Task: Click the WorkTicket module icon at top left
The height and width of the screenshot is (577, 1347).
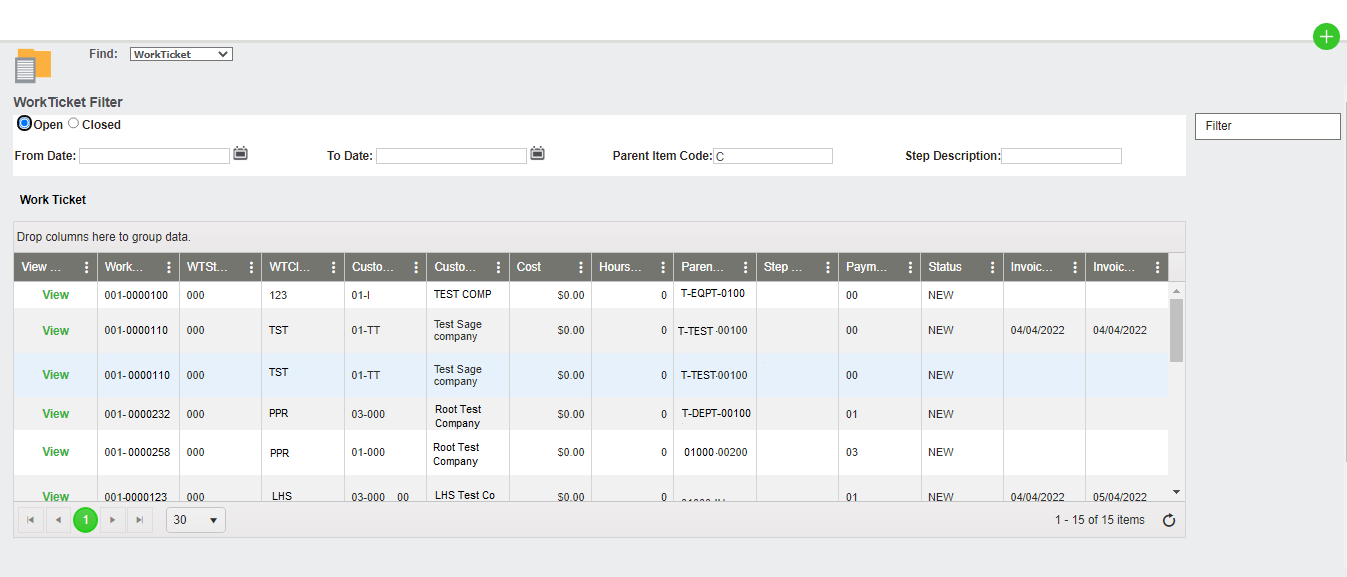Action: 32,65
